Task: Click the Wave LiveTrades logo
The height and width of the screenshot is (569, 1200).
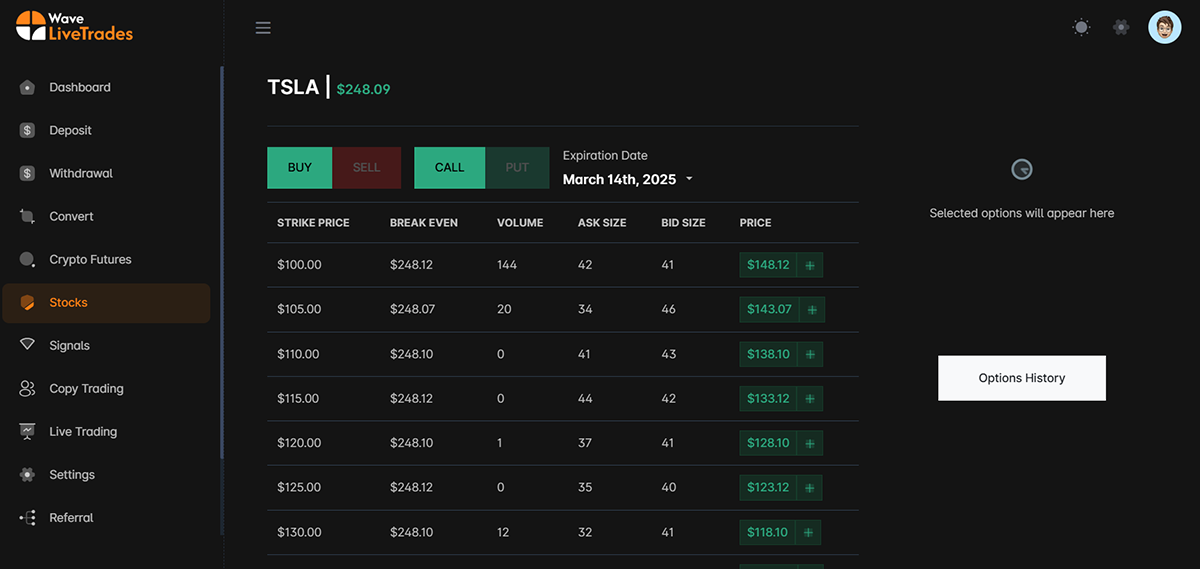Action: (75, 26)
